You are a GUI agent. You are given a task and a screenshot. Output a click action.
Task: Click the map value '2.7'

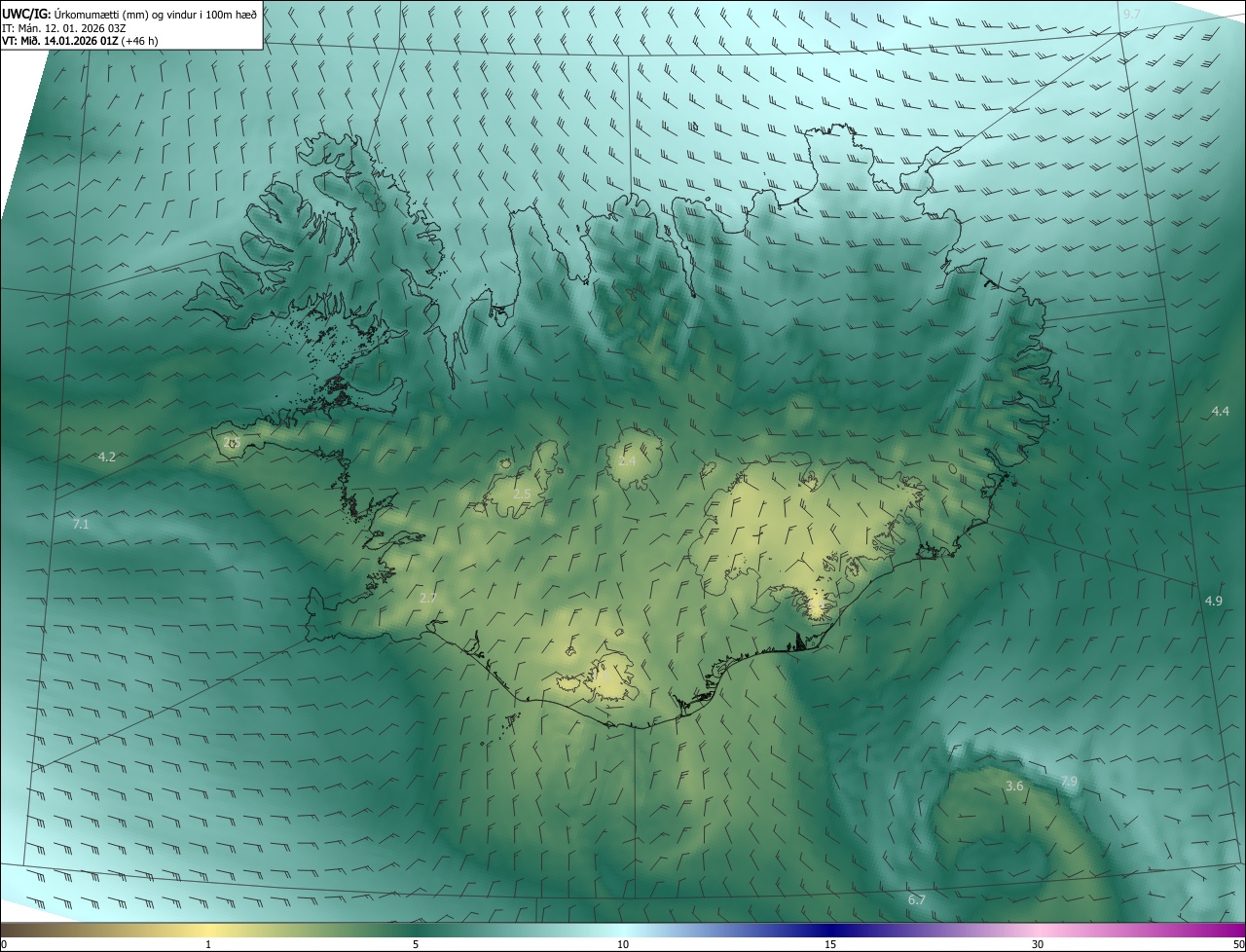tap(427, 597)
